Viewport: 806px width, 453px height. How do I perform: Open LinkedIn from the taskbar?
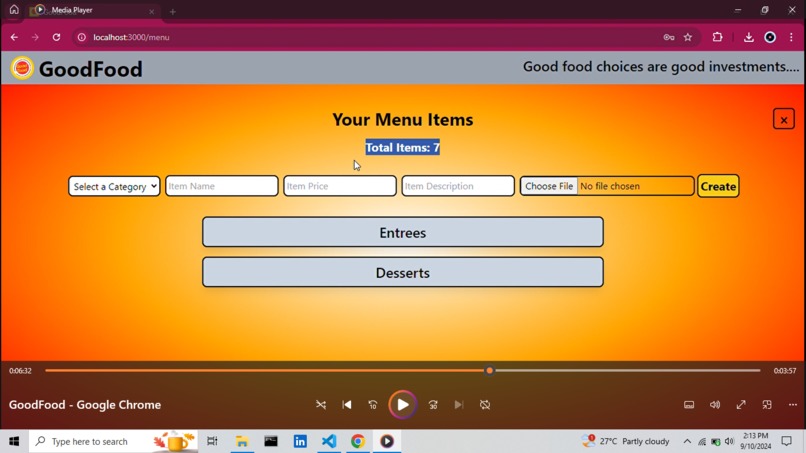point(300,441)
